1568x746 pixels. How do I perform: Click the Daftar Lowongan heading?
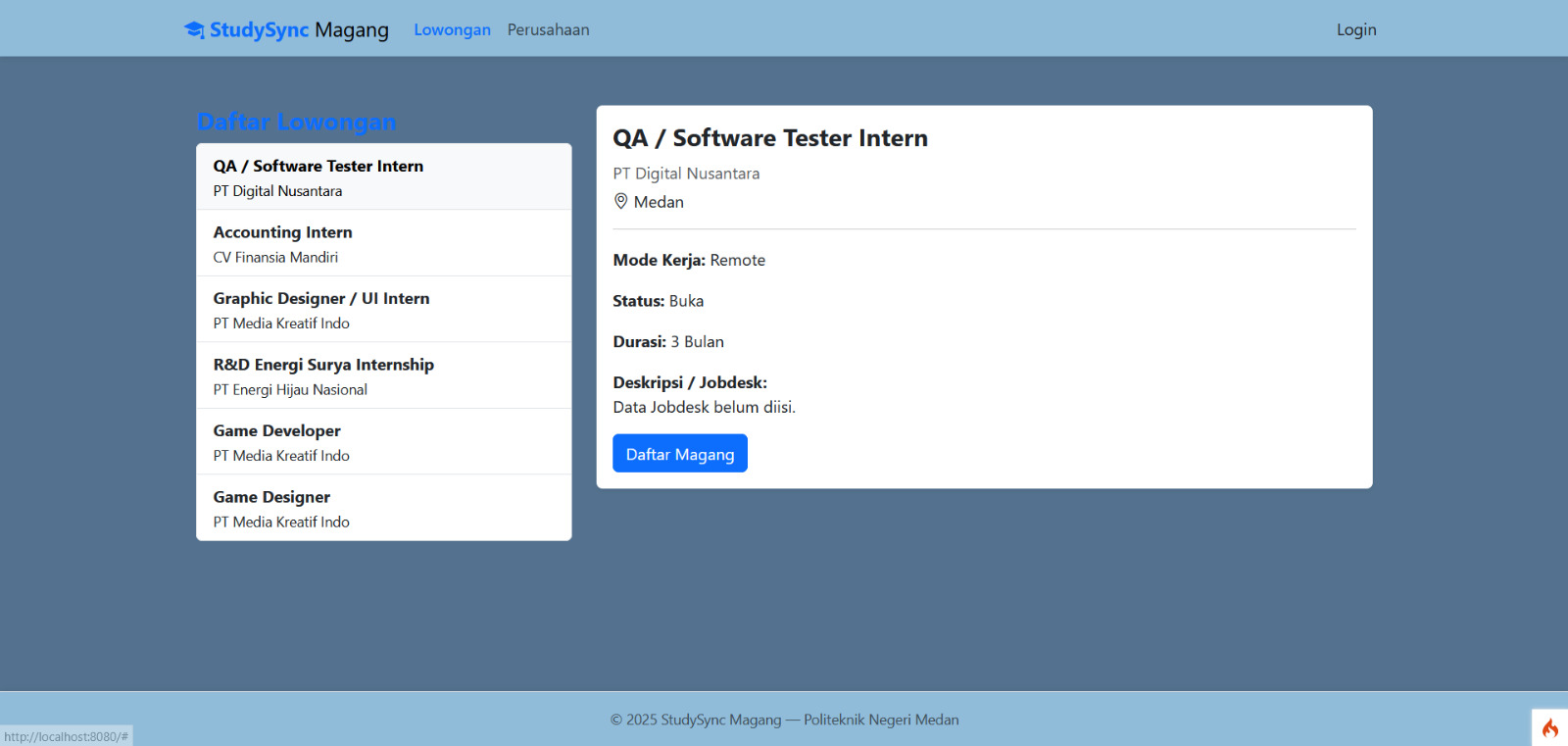pos(296,122)
